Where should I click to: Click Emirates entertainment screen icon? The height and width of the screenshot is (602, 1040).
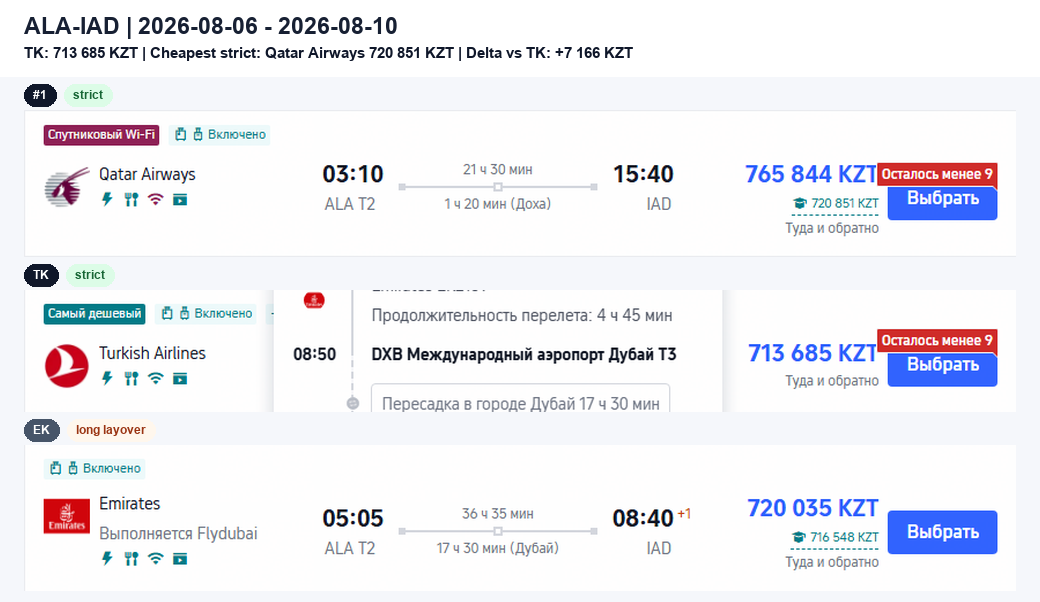(x=180, y=559)
